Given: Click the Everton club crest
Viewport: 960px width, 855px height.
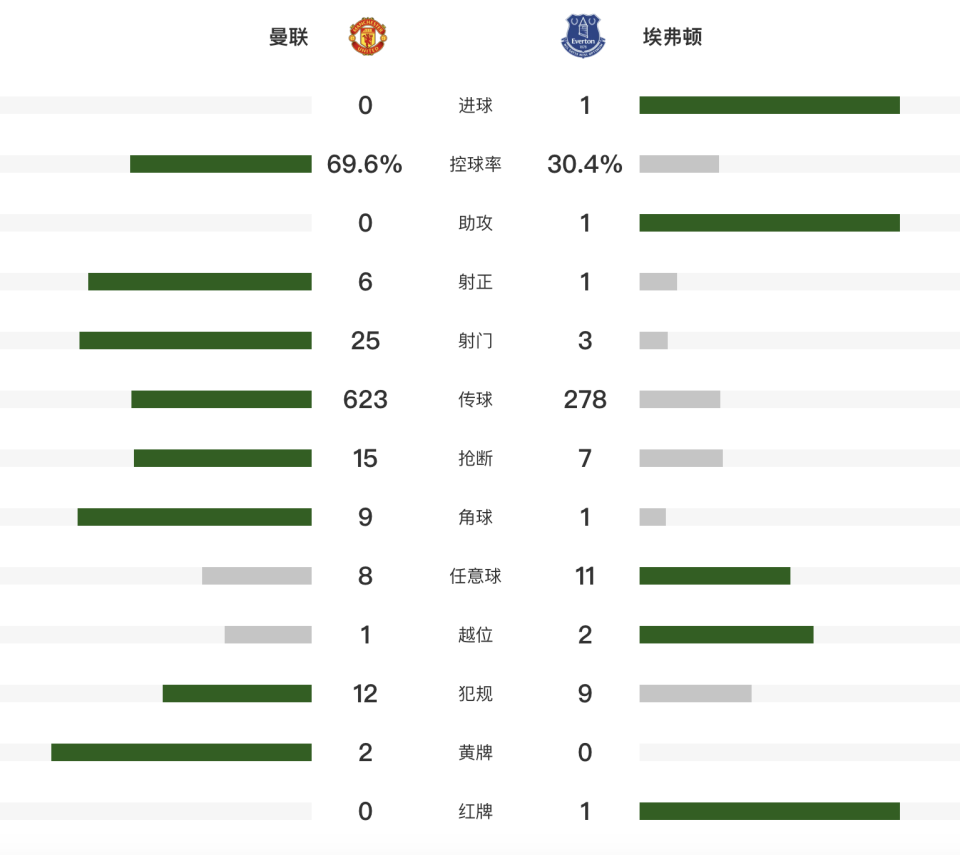Looking at the screenshot, I should [584, 36].
